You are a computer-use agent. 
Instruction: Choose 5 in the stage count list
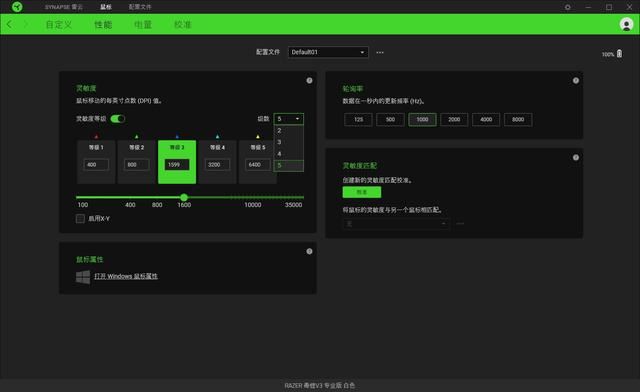click(289, 165)
